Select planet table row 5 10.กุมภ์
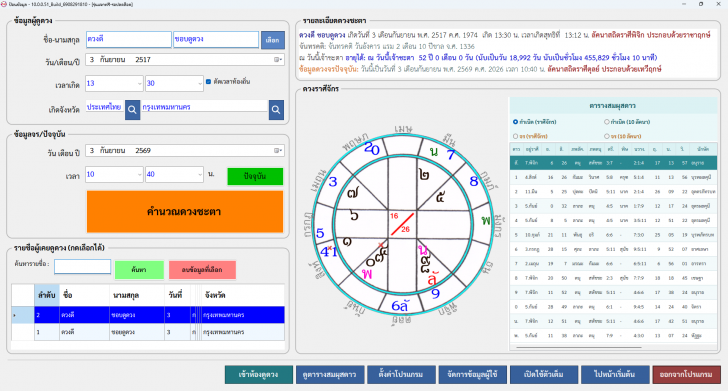 [x=613, y=235]
